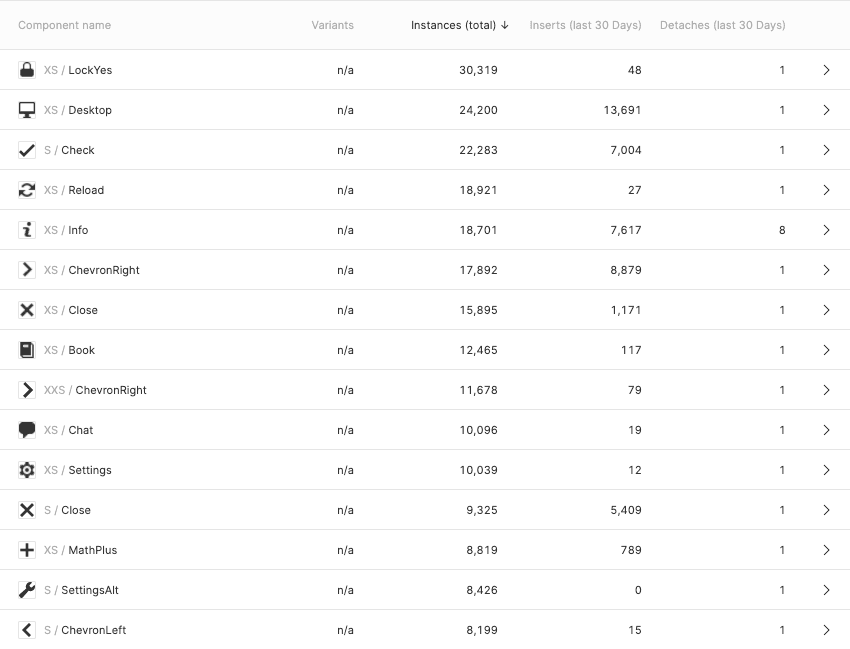Click the Reload arrows icon

[x=27, y=190]
